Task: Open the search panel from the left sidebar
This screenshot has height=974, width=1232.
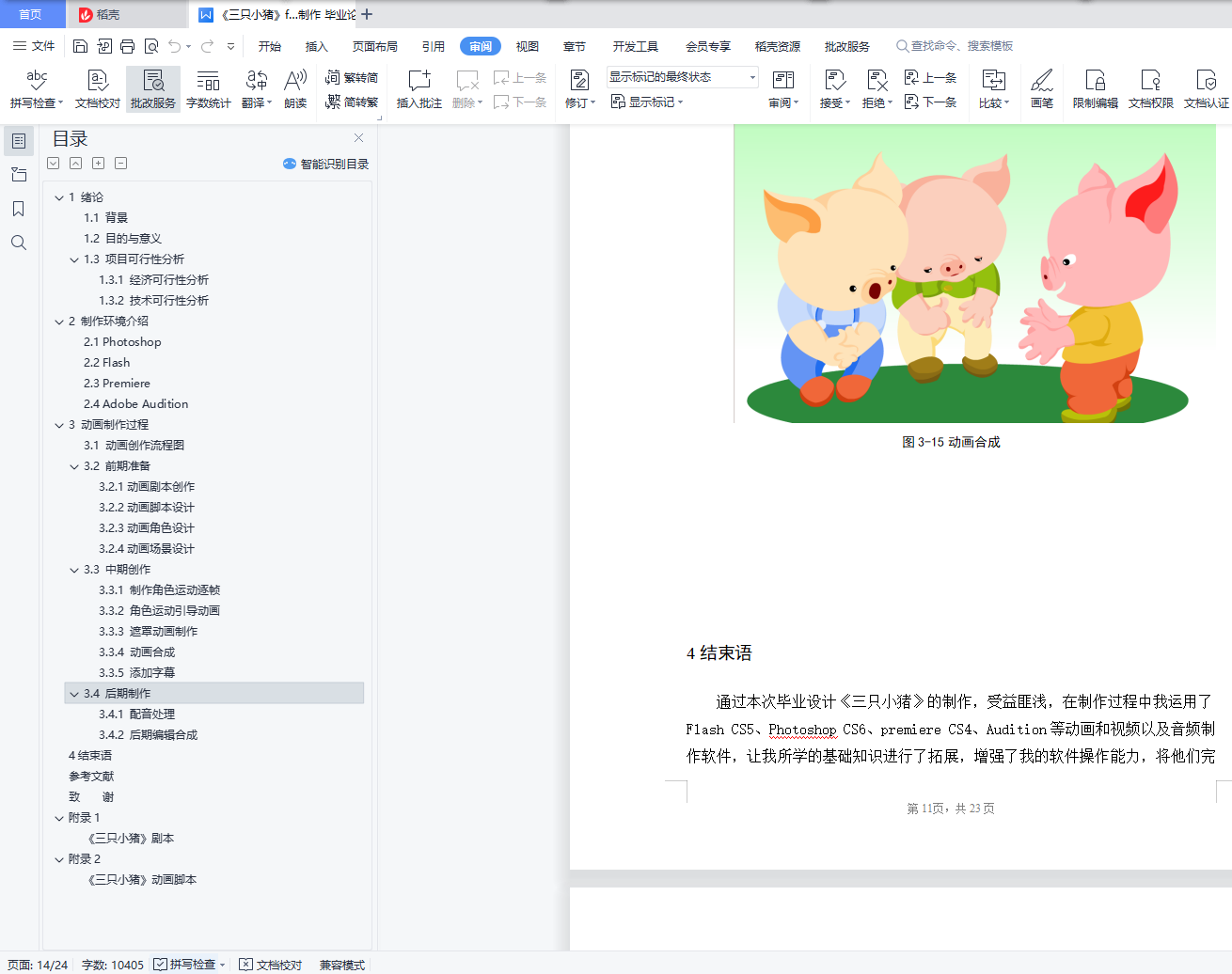Action: click(19, 243)
